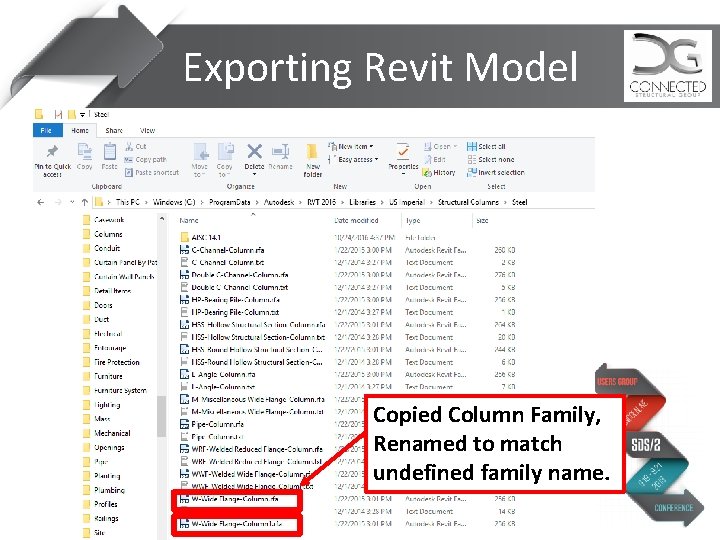Open the File tab
The width and height of the screenshot is (720, 540).
46,130
